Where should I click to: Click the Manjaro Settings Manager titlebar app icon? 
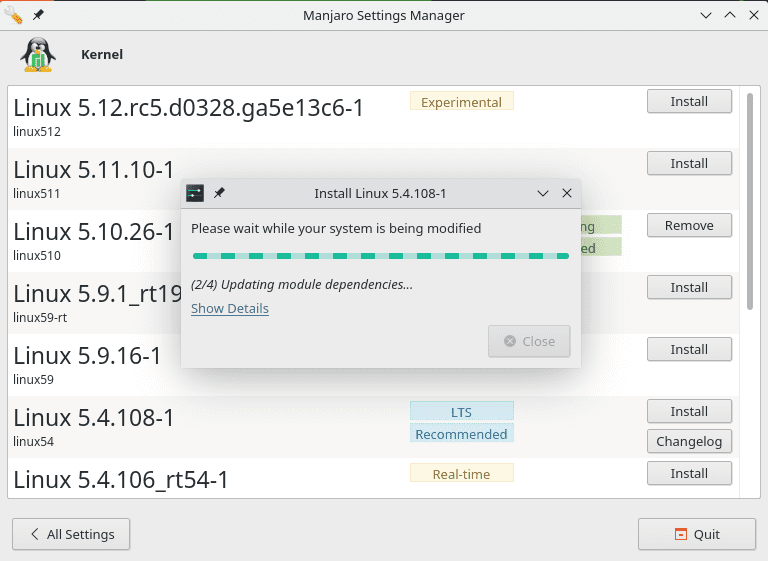[x=14, y=15]
